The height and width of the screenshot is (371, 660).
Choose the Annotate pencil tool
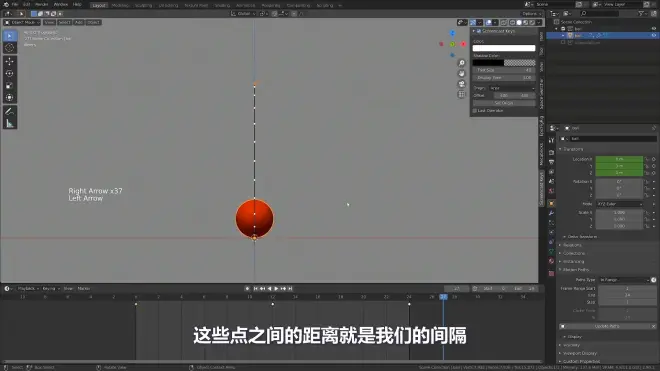[9, 112]
